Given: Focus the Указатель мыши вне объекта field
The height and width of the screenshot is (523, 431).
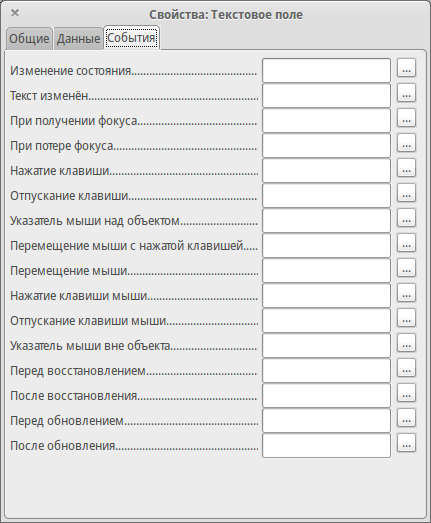Looking at the screenshot, I should [x=326, y=346].
